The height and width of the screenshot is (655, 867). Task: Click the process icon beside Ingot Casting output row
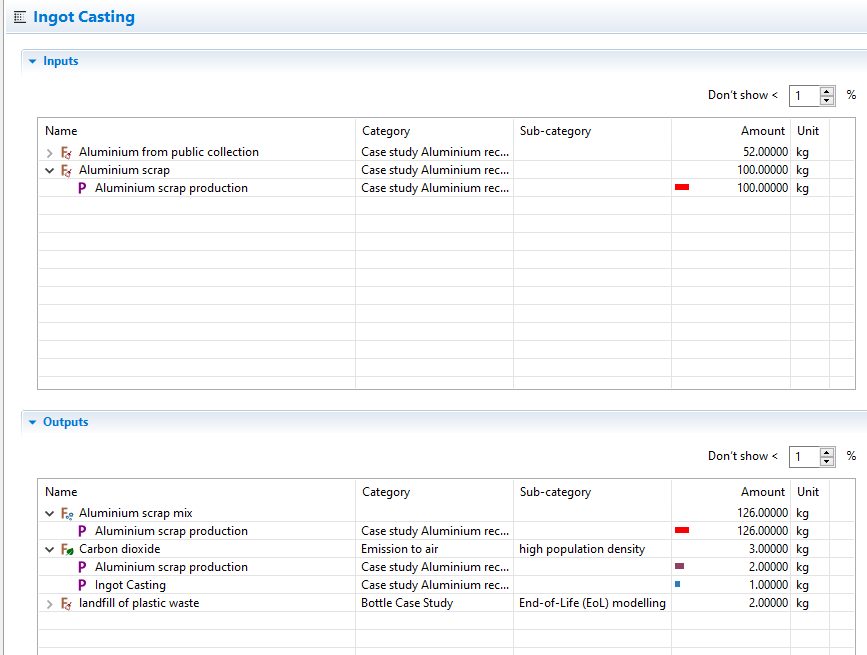(82, 586)
